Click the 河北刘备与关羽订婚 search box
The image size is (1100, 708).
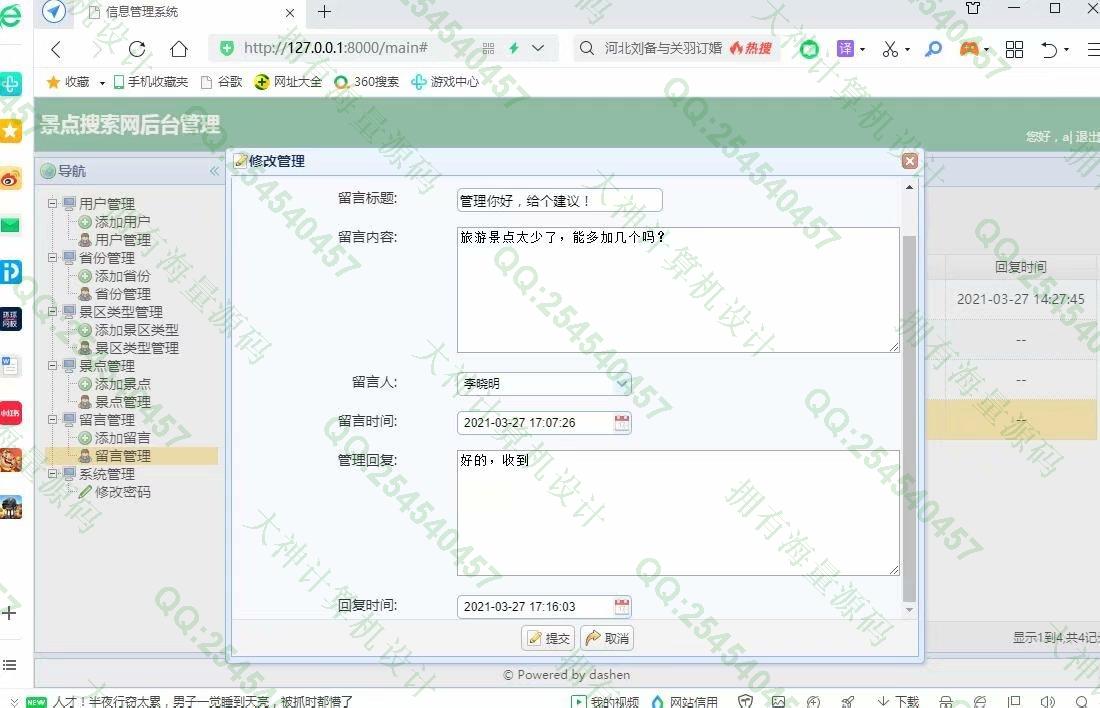coord(663,48)
